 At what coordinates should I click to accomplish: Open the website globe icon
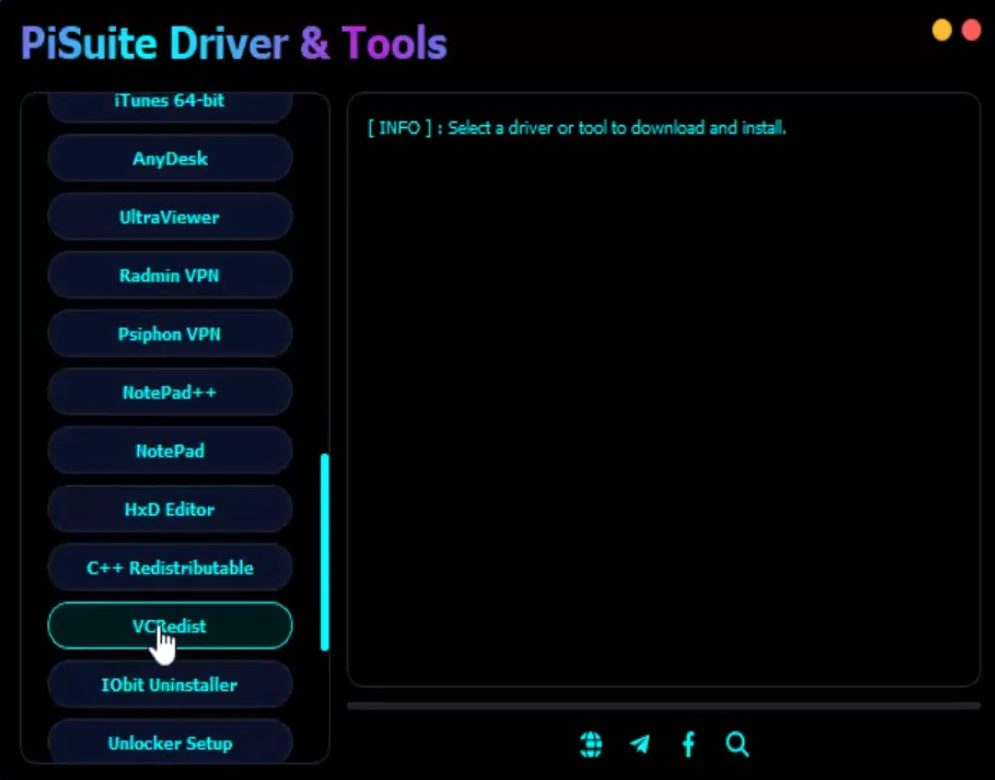pos(591,744)
